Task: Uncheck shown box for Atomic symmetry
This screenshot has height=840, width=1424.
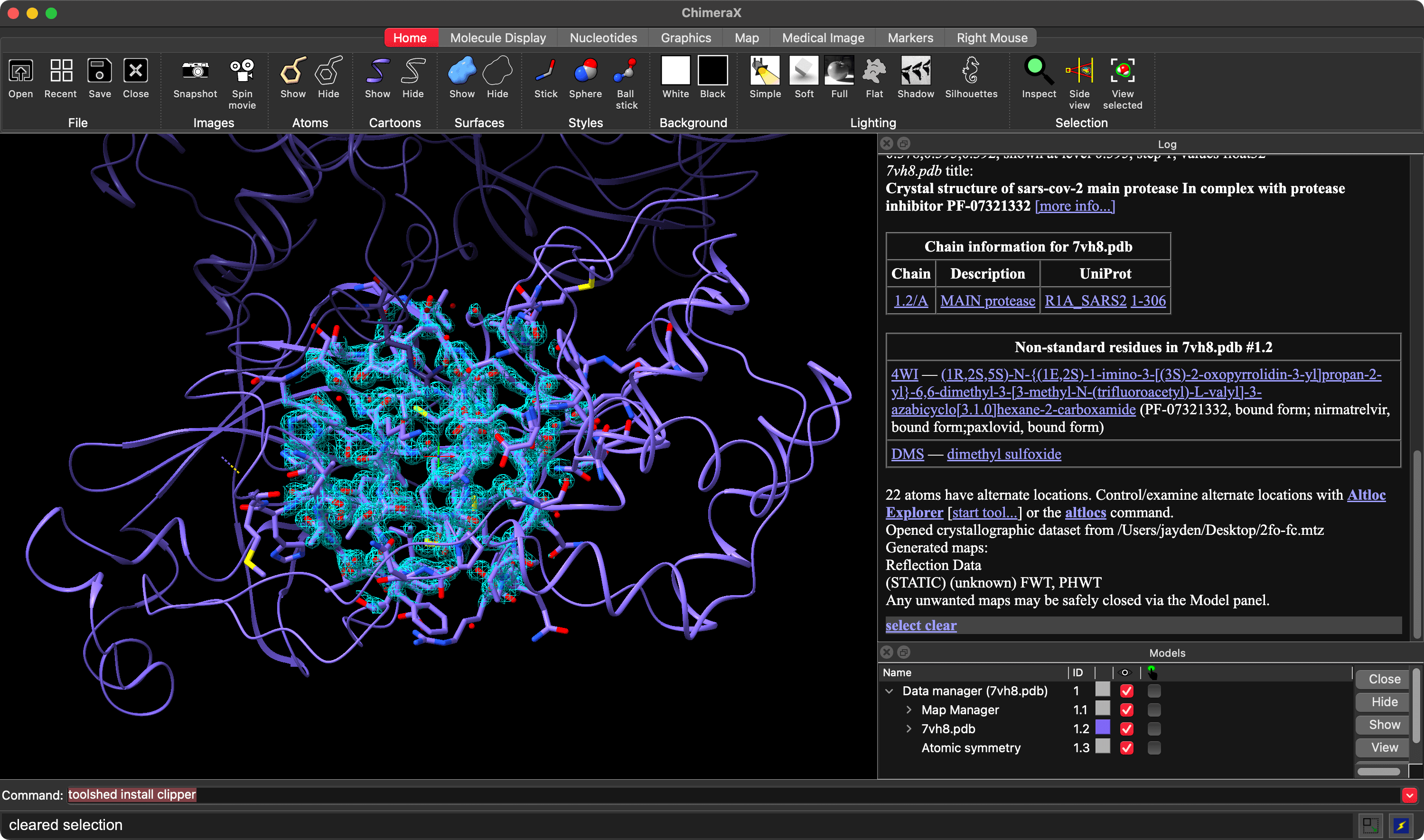Action: (x=1126, y=748)
